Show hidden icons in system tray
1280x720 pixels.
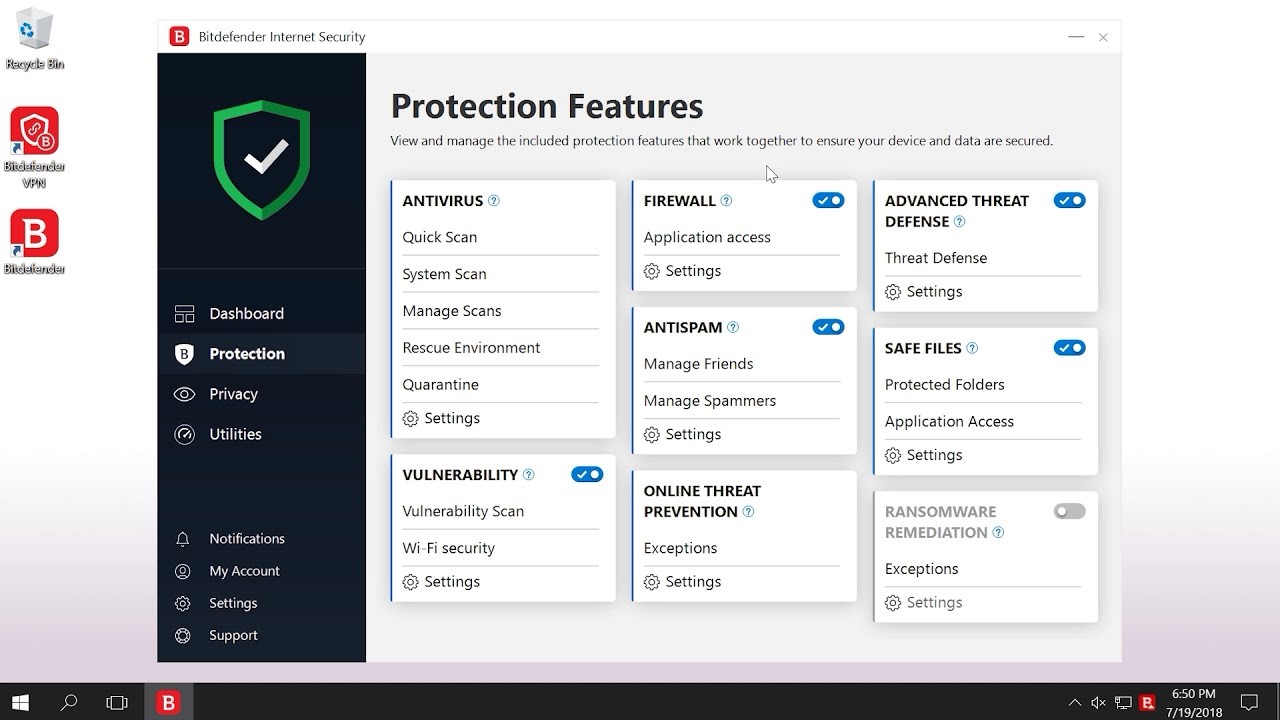point(1075,702)
